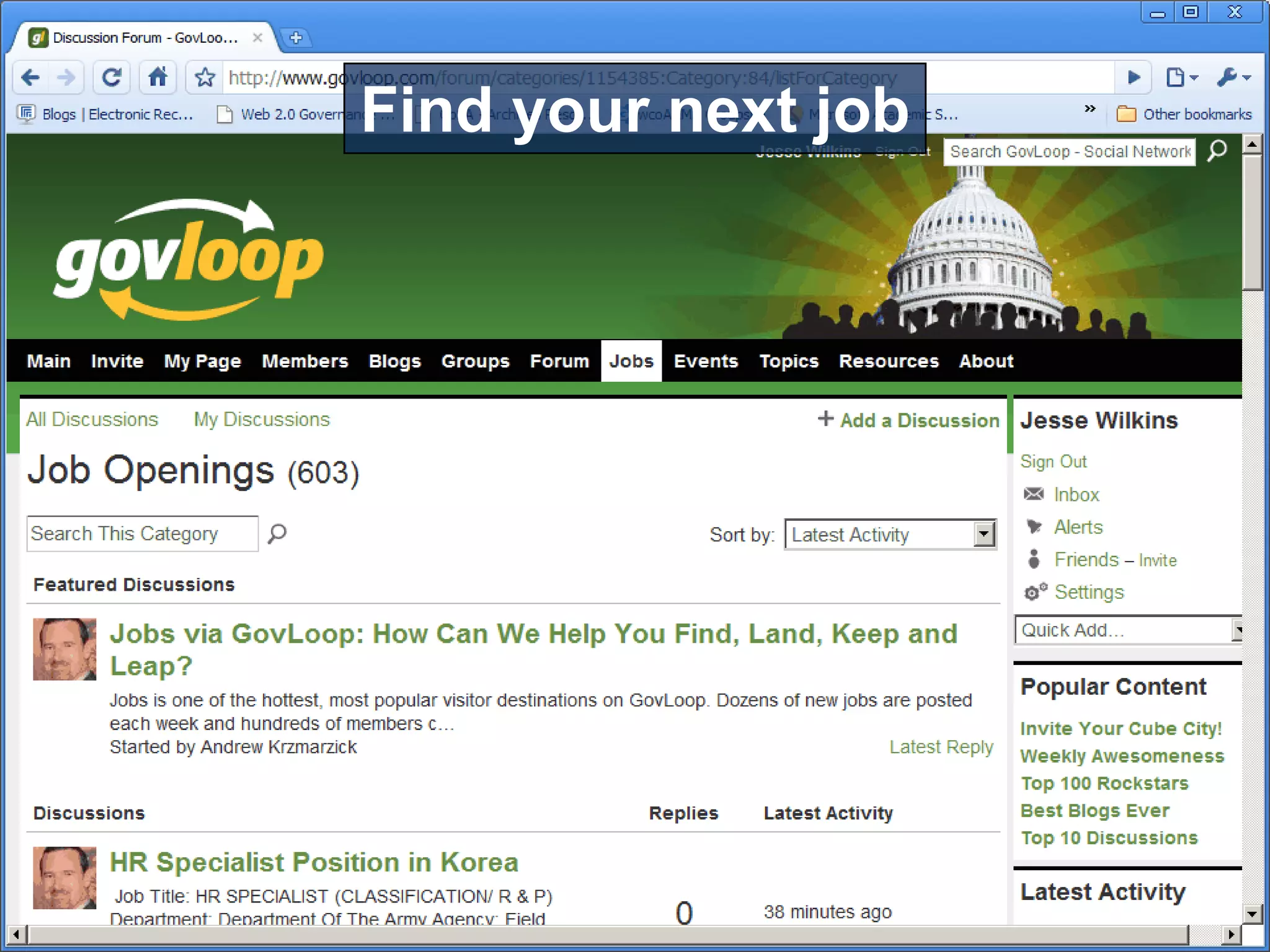The image size is (1270, 952).
Task: Open Resources in navigation bar
Action: pyautogui.click(x=889, y=361)
